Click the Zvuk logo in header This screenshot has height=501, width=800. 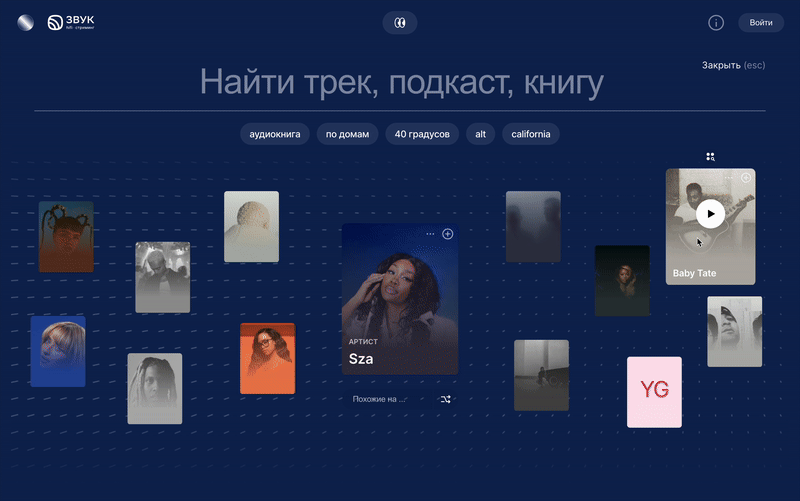(71, 22)
